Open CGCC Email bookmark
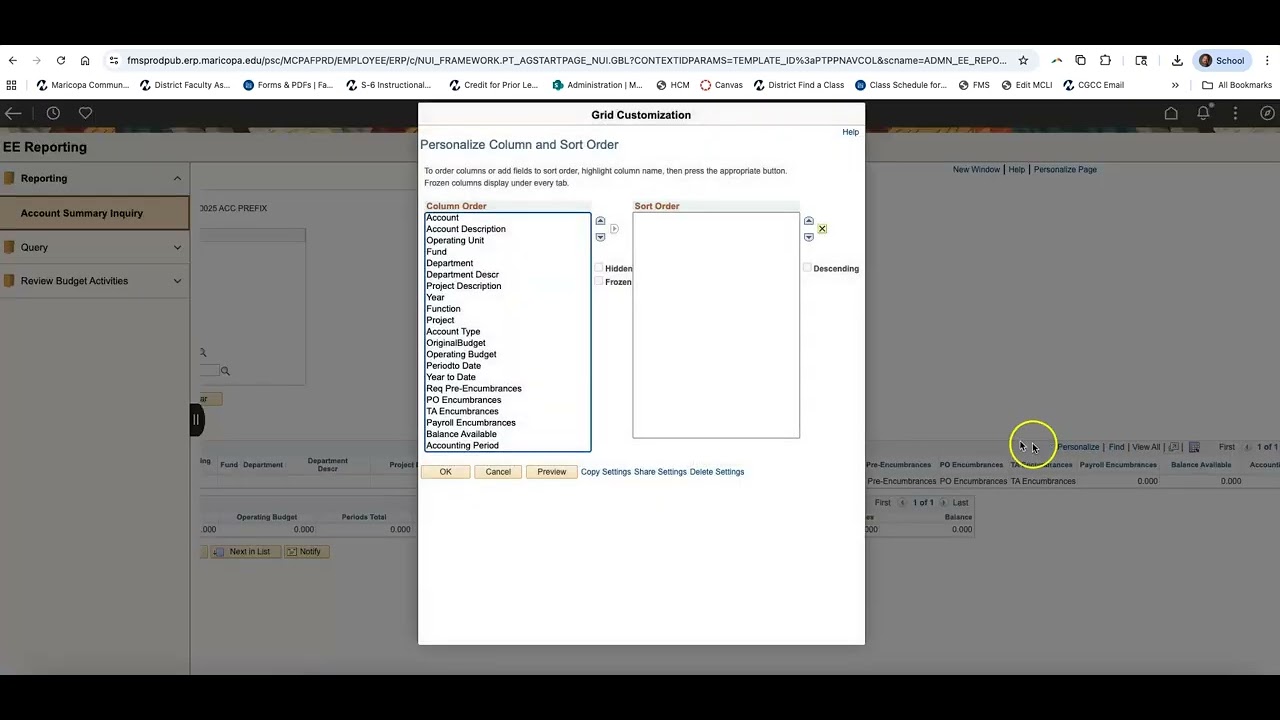 [1093, 85]
